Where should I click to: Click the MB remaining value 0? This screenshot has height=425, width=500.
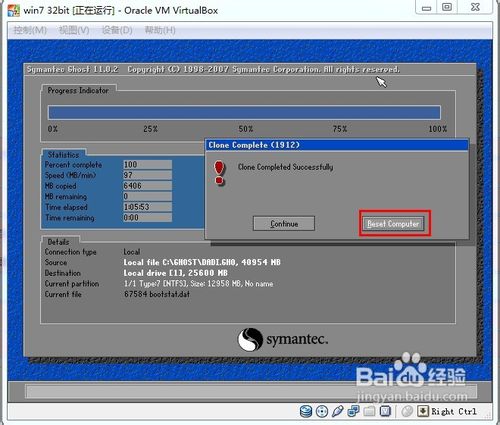147,197
